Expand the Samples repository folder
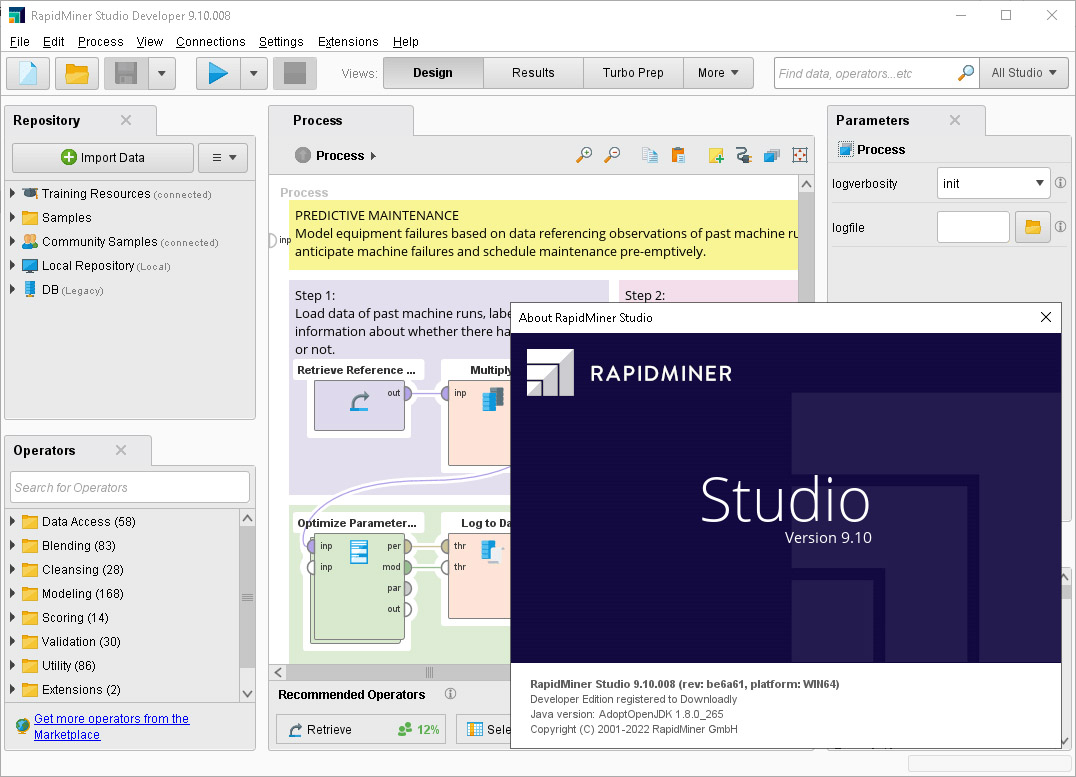Viewport: 1076px width, 777px height. coord(10,217)
